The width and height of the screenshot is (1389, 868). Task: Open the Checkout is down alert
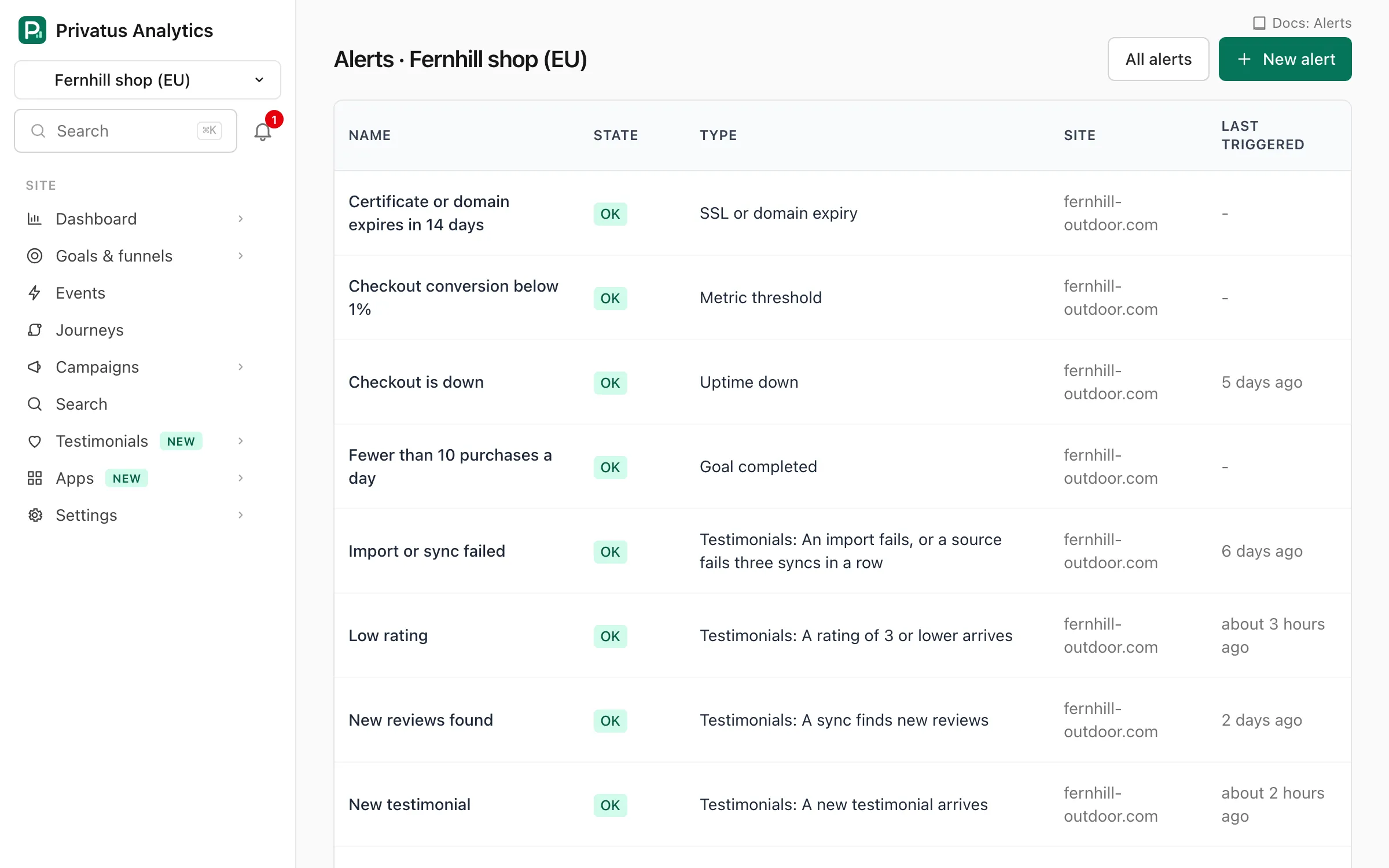(416, 382)
